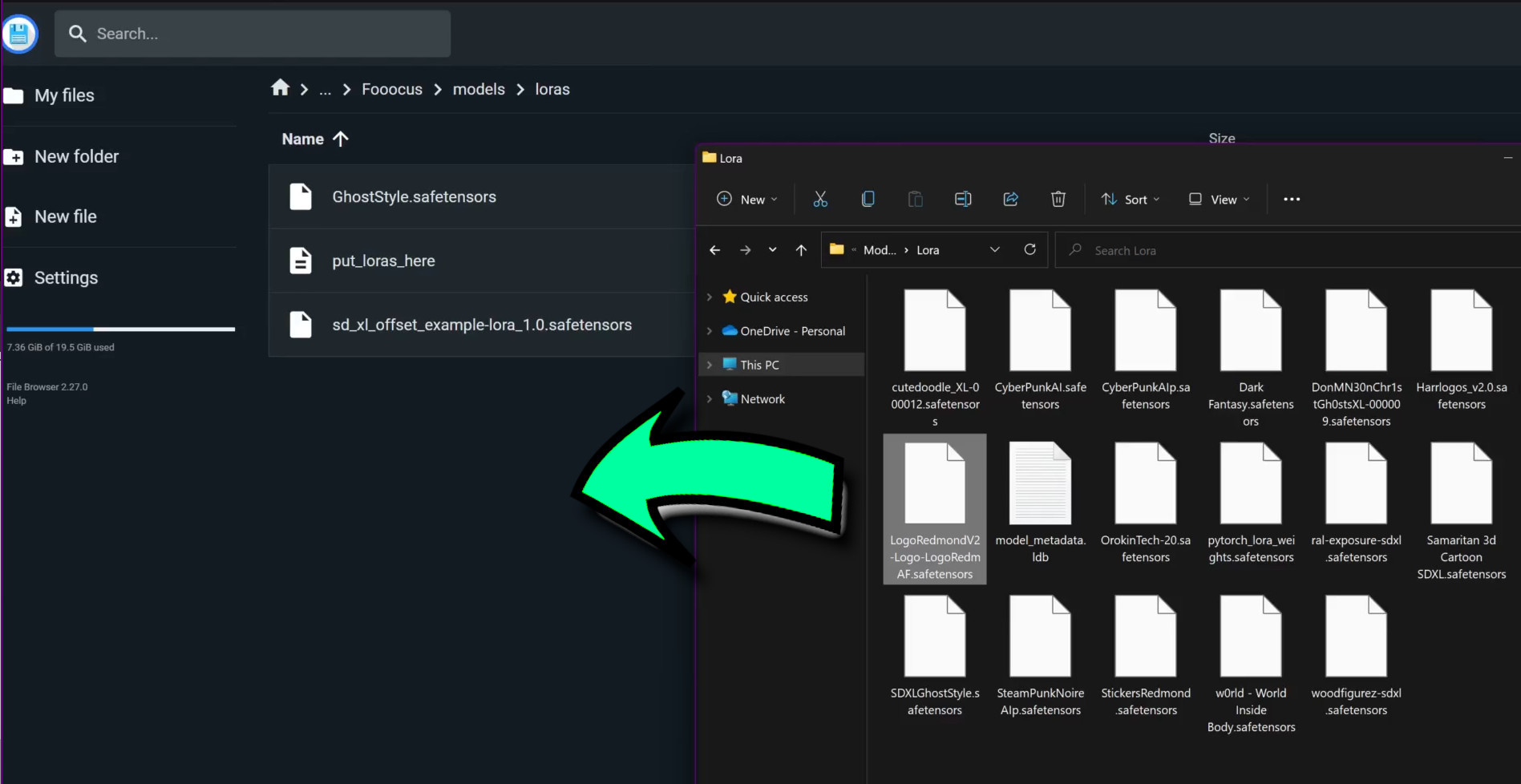Screen dimensions: 1521x784
Task: Select SteamPunkNoireAIp.safetensors file
Action: pyautogui.click(x=1041, y=656)
